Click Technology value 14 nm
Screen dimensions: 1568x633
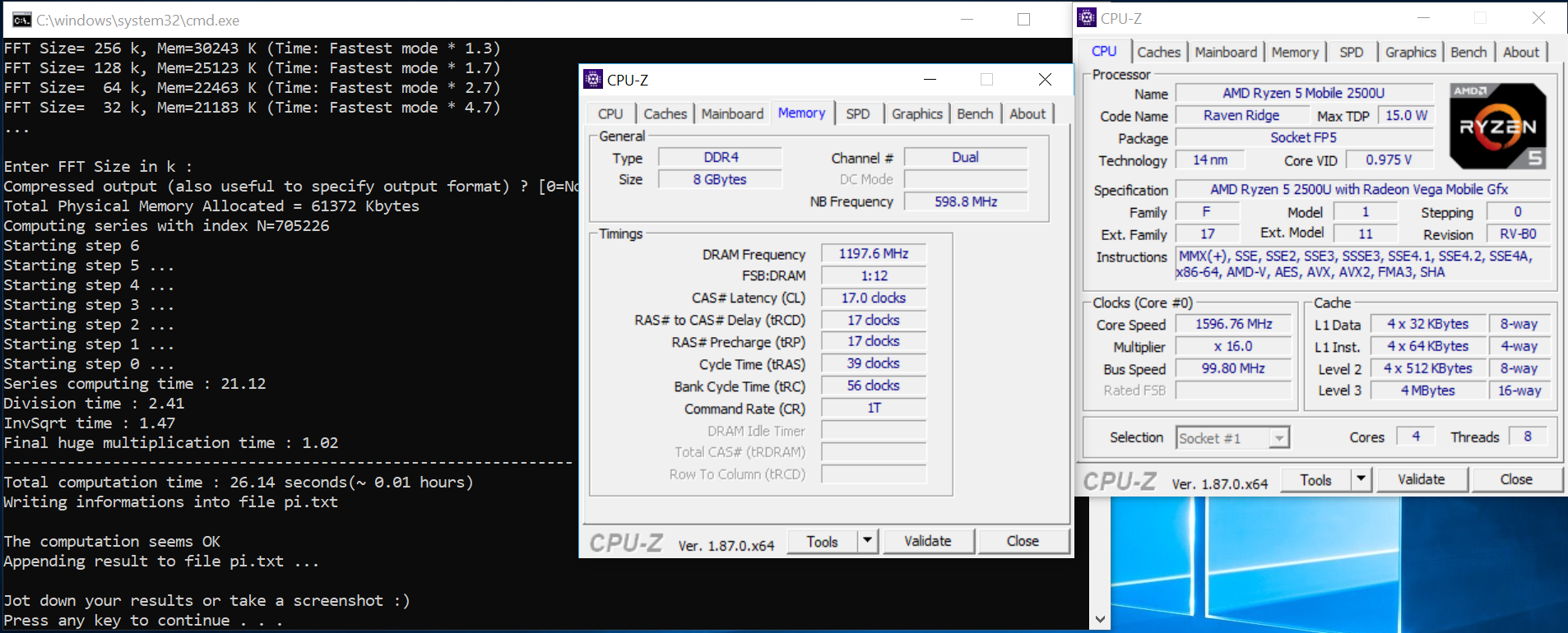point(1210,160)
